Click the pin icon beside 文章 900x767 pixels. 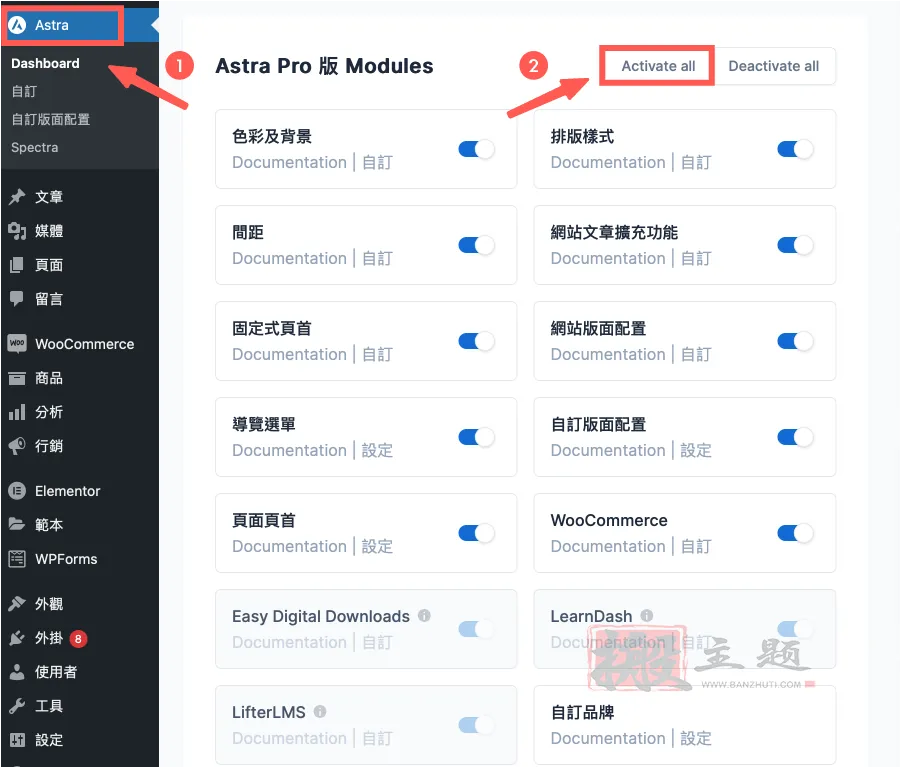(x=17, y=197)
